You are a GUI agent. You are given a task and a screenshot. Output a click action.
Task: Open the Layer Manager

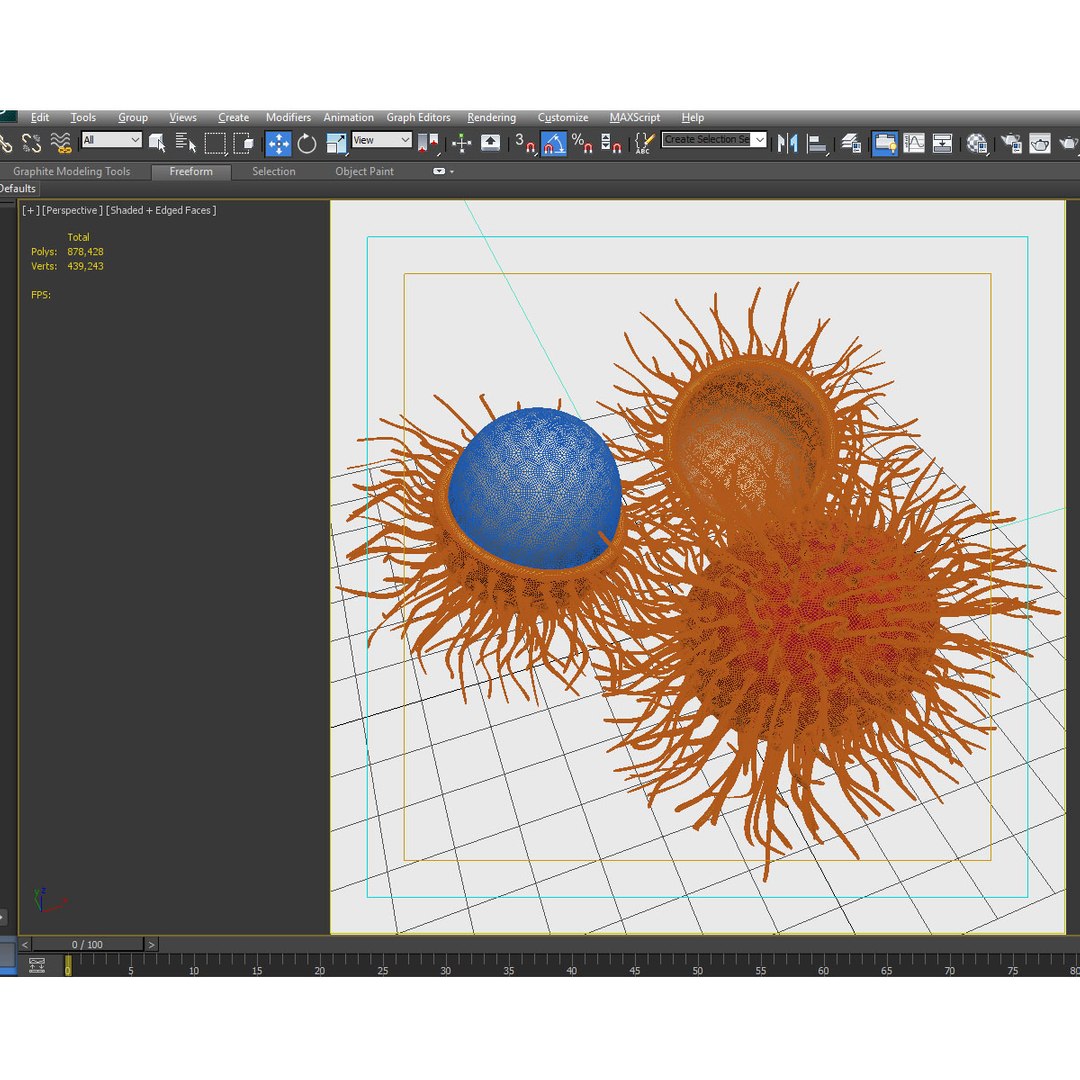(851, 143)
